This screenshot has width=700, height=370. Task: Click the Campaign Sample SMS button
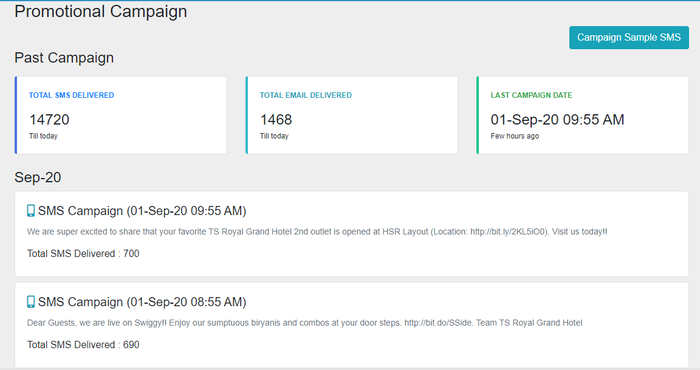(629, 37)
